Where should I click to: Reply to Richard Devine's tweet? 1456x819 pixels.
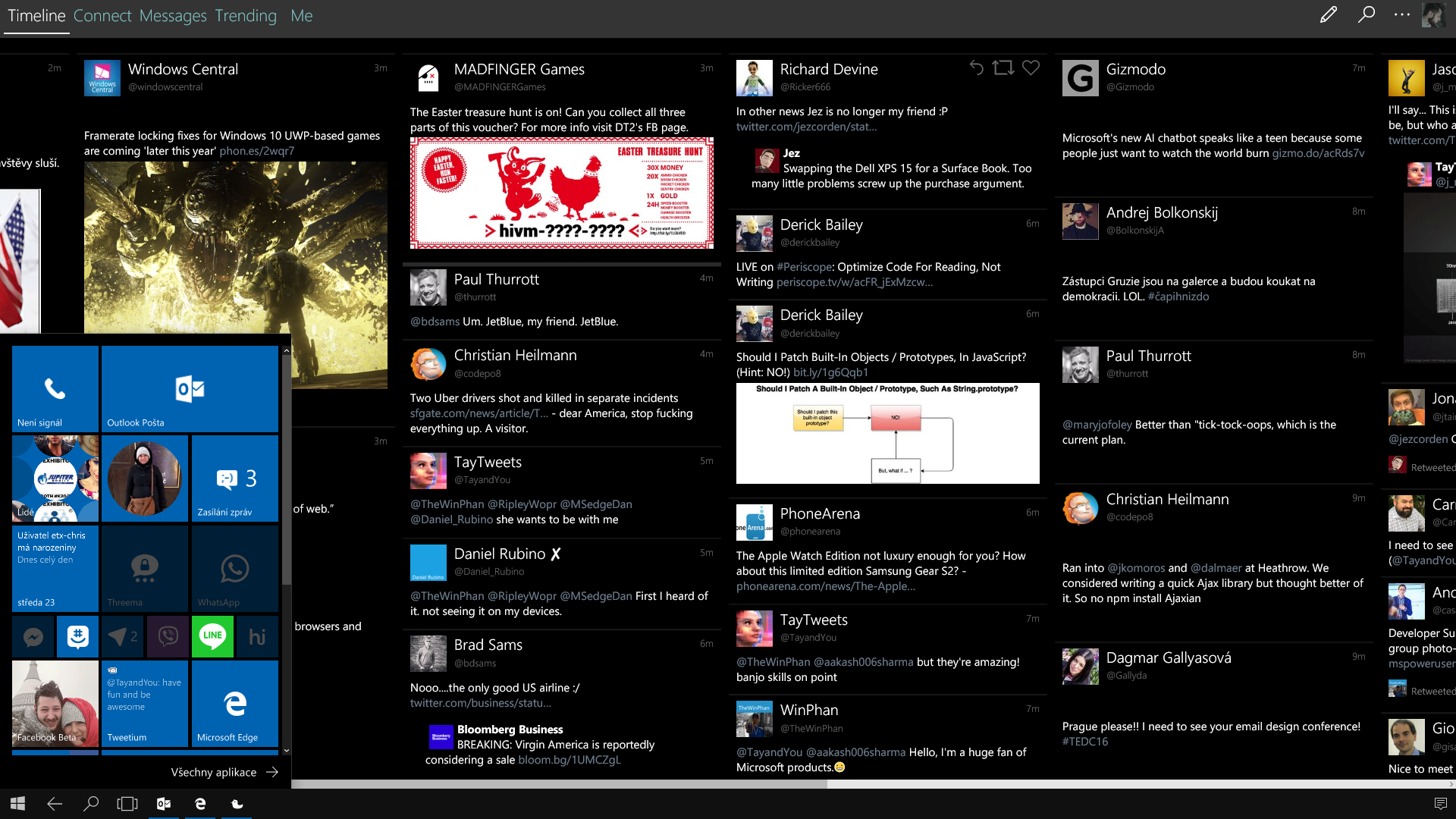976,68
